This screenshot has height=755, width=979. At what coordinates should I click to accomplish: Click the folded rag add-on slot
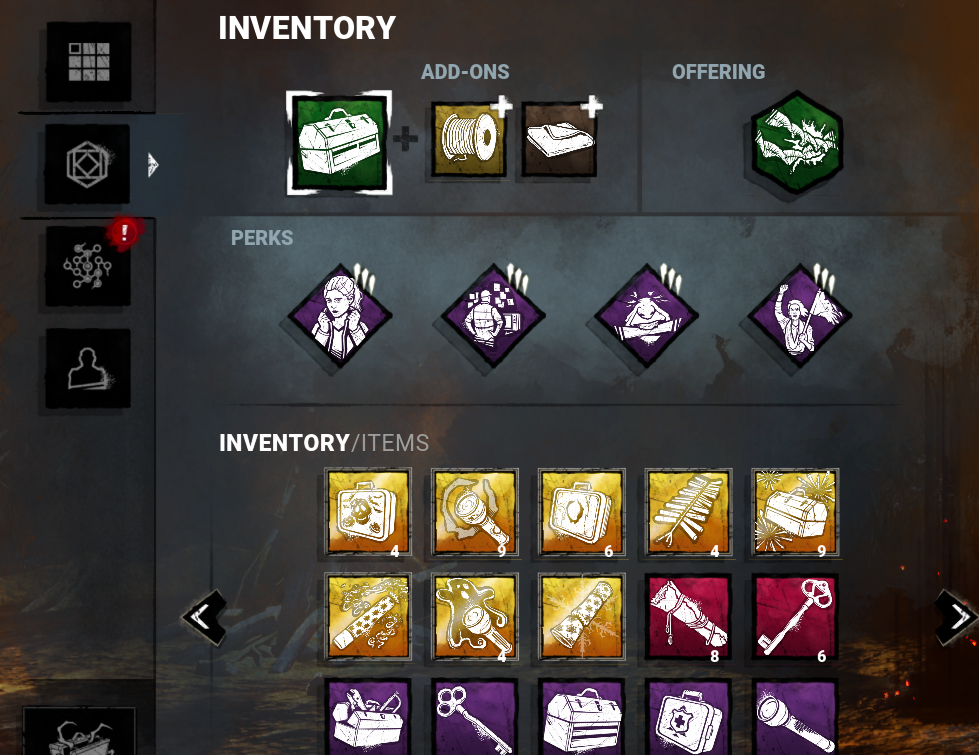[x=559, y=139]
